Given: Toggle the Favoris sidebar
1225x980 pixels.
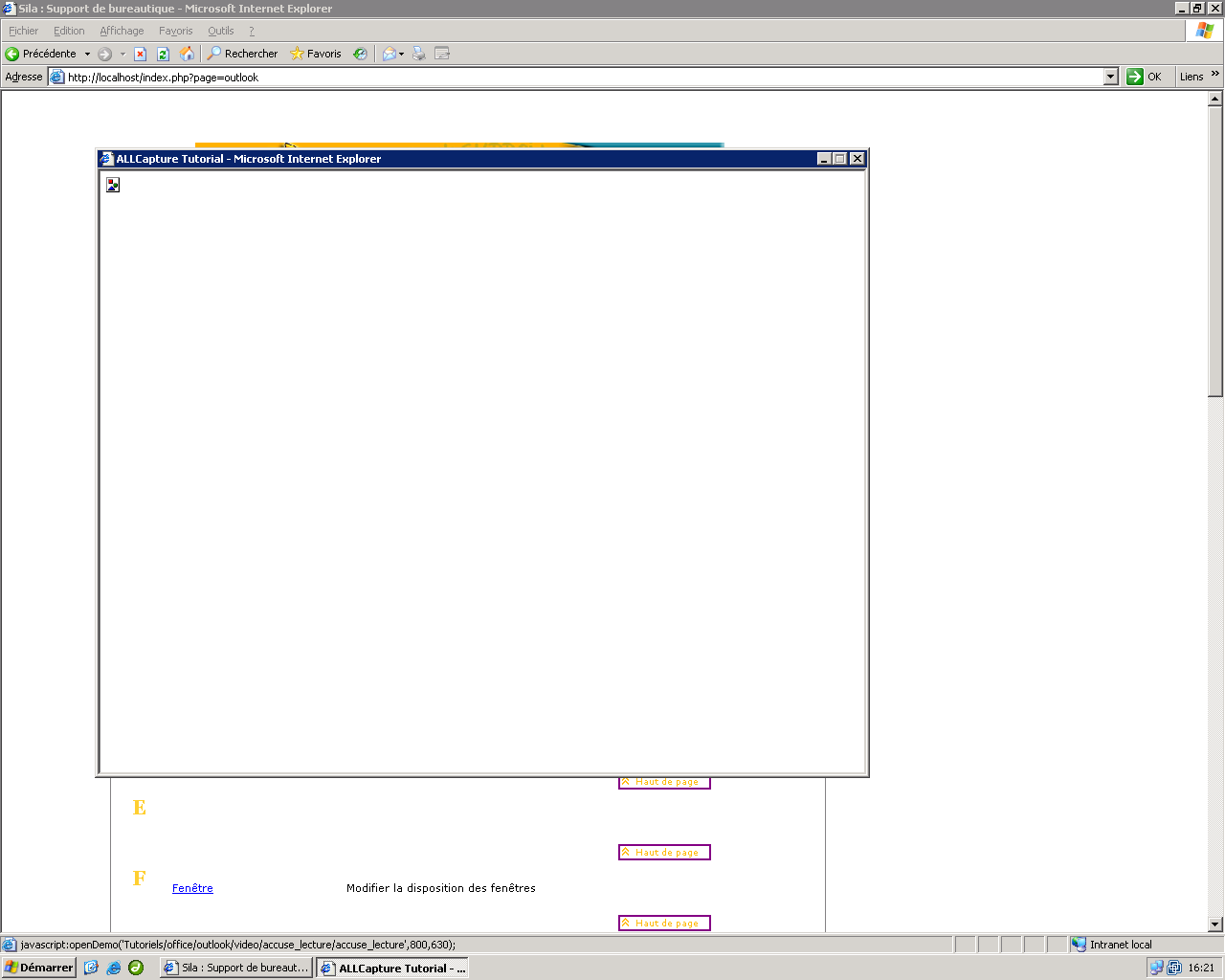Looking at the screenshot, I should click(x=316, y=54).
